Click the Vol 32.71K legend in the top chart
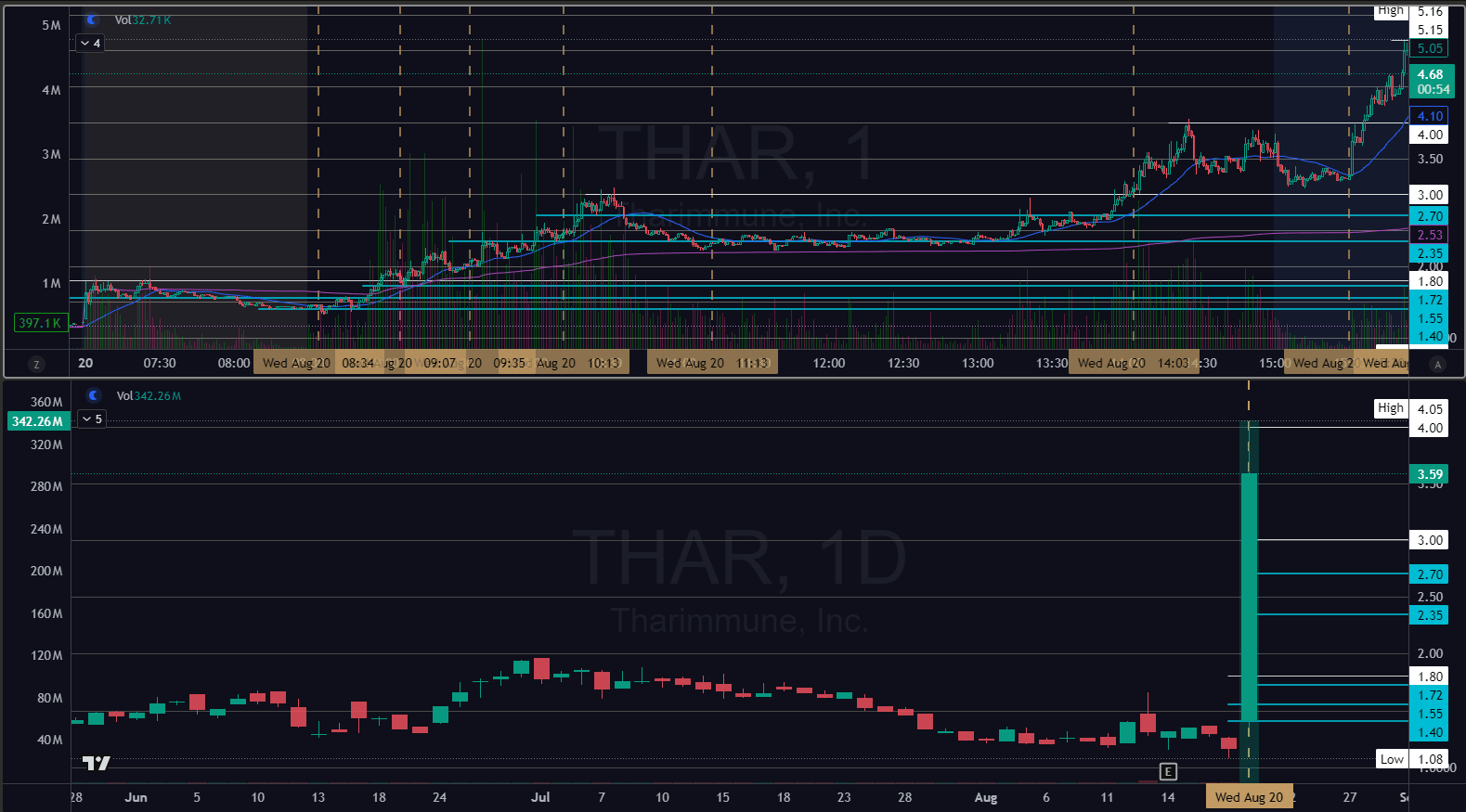This screenshot has width=1466, height=812. tap(143, 19)
